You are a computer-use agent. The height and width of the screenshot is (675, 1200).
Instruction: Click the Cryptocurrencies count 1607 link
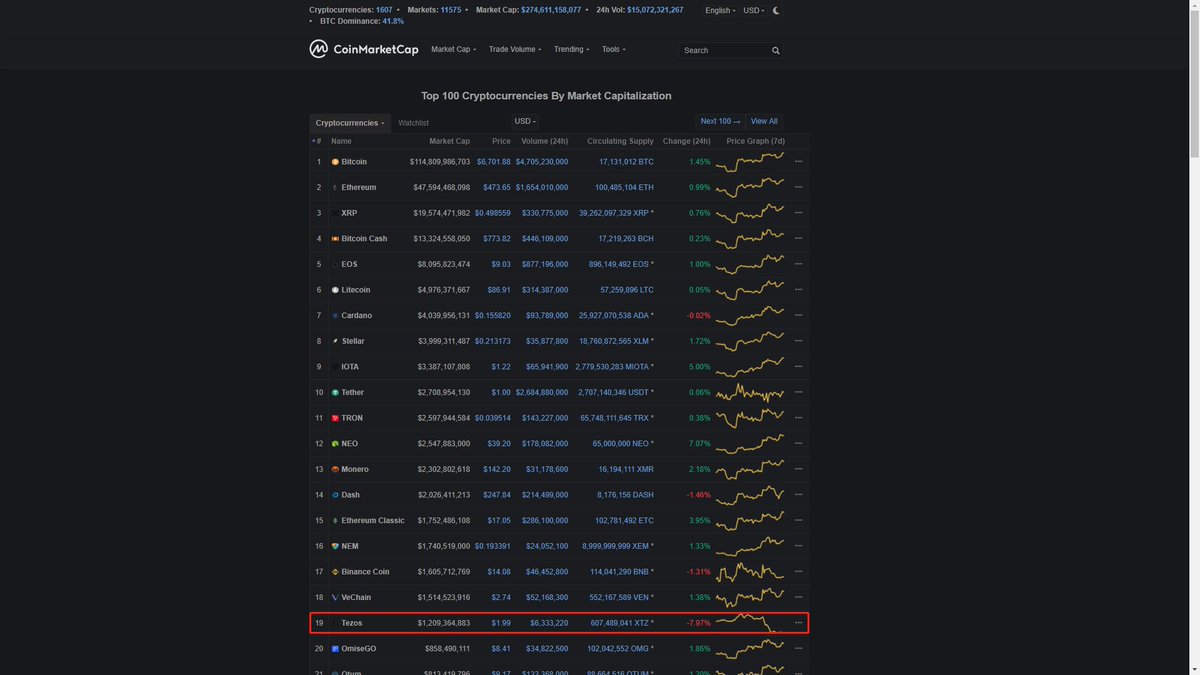384,10
